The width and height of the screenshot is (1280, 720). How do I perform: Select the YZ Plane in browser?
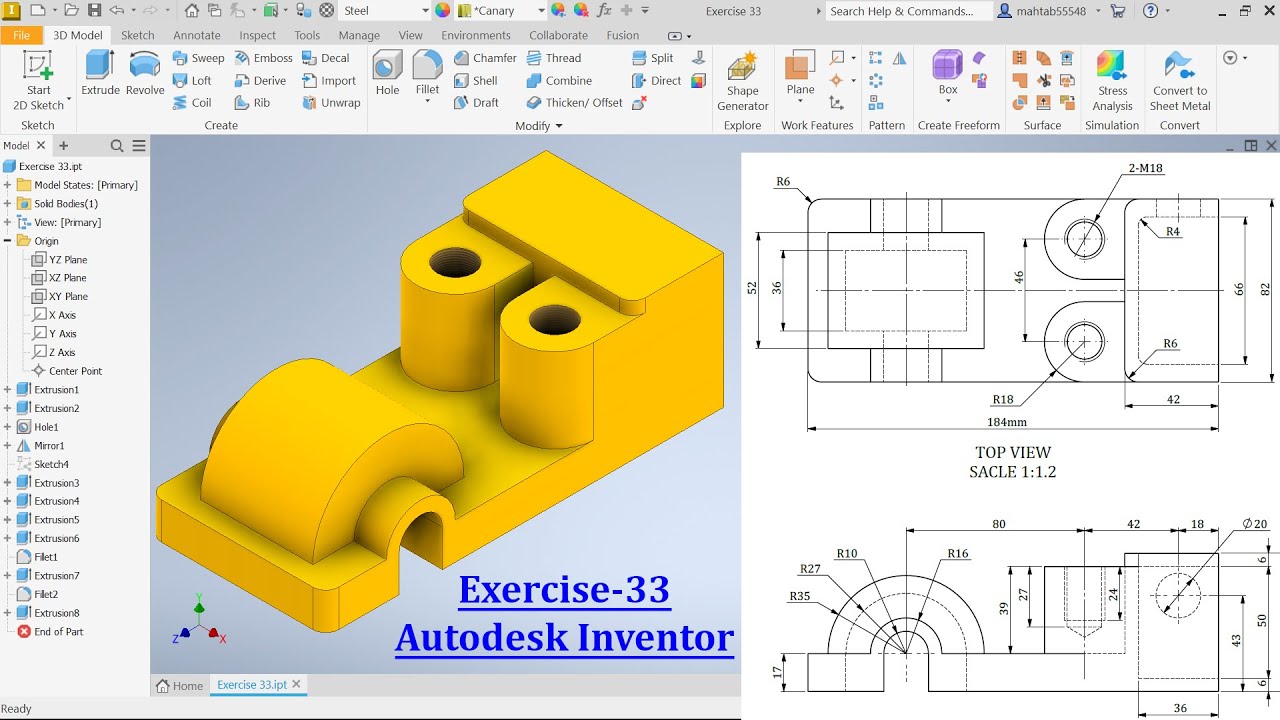click(x=60, y=259)
